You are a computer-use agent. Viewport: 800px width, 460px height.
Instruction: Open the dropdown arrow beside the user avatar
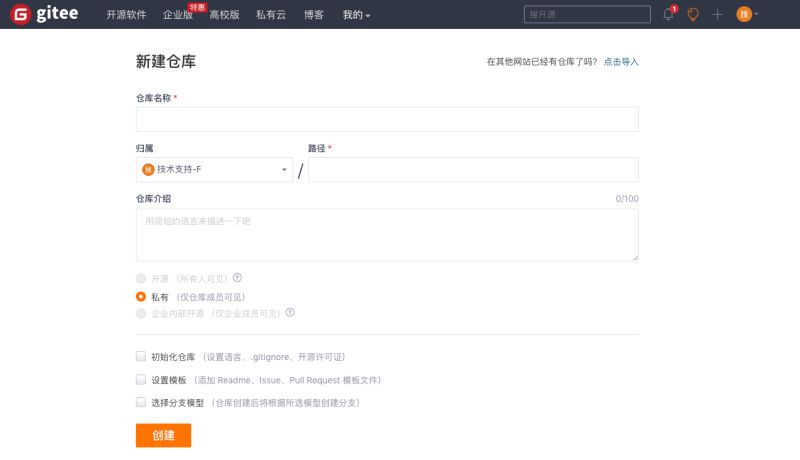tap(756, 14)
